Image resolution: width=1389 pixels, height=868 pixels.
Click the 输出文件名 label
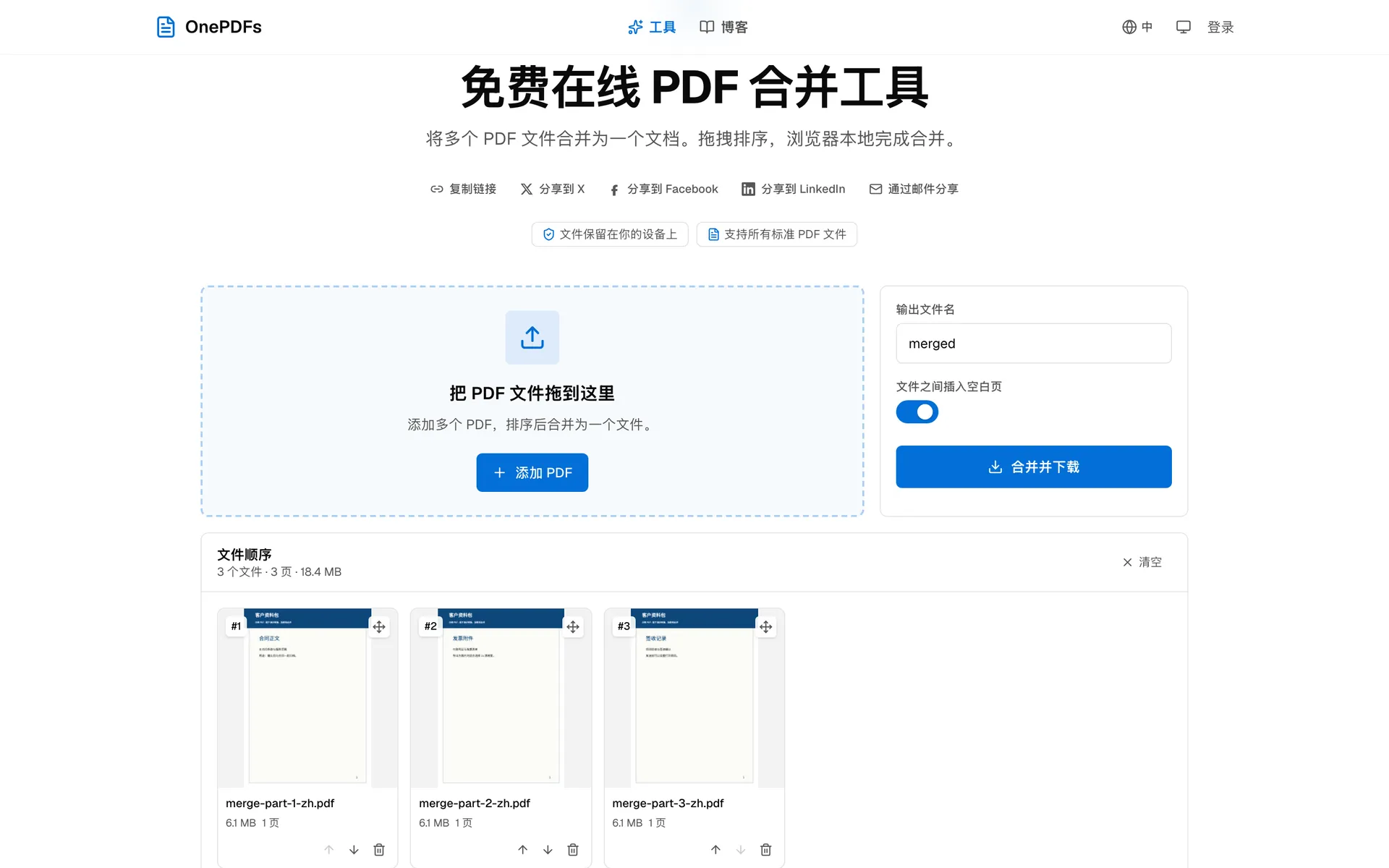(x=925, y=310)
